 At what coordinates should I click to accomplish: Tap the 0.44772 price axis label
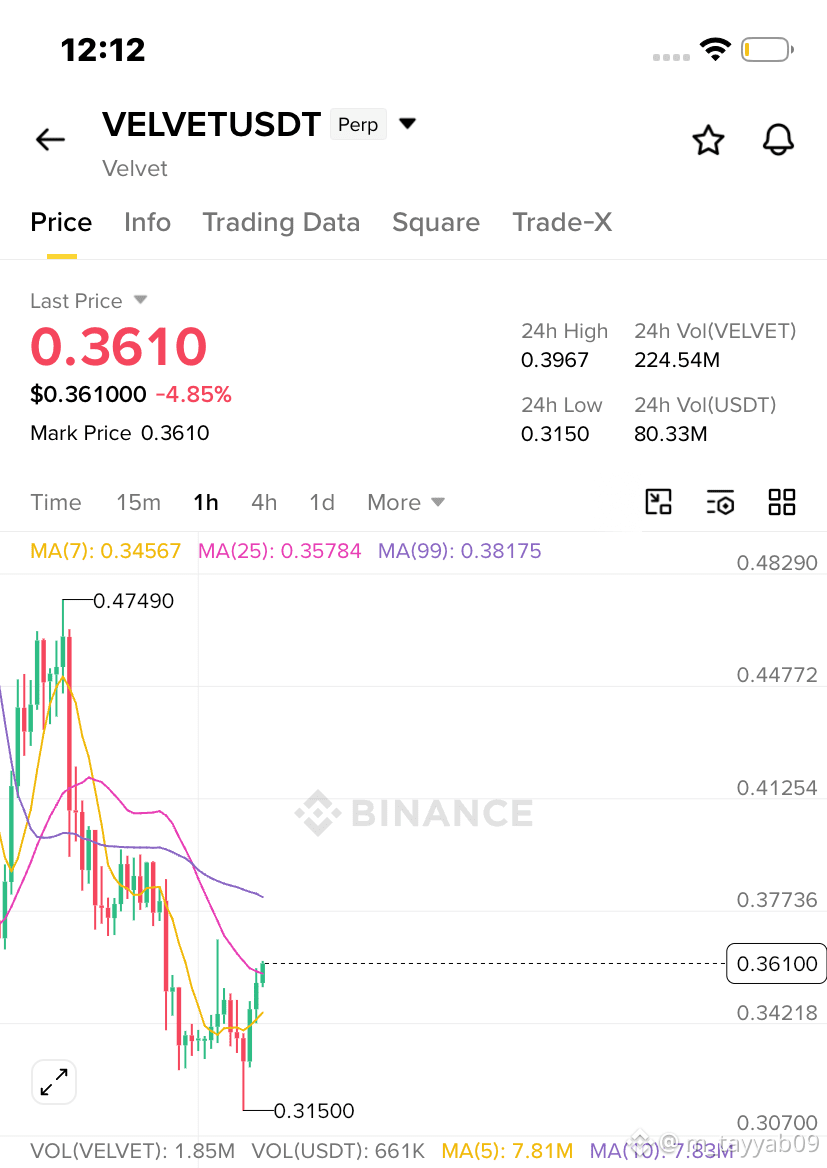tap(777, 675)
